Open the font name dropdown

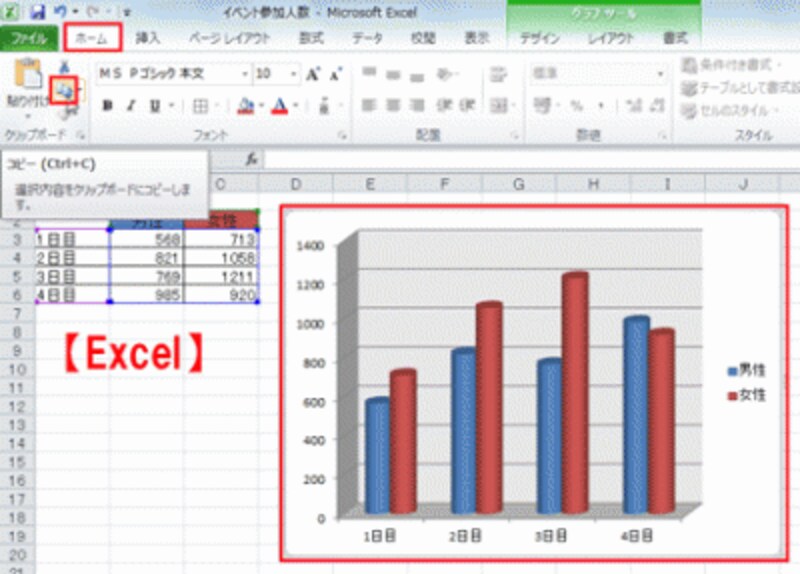244,74
